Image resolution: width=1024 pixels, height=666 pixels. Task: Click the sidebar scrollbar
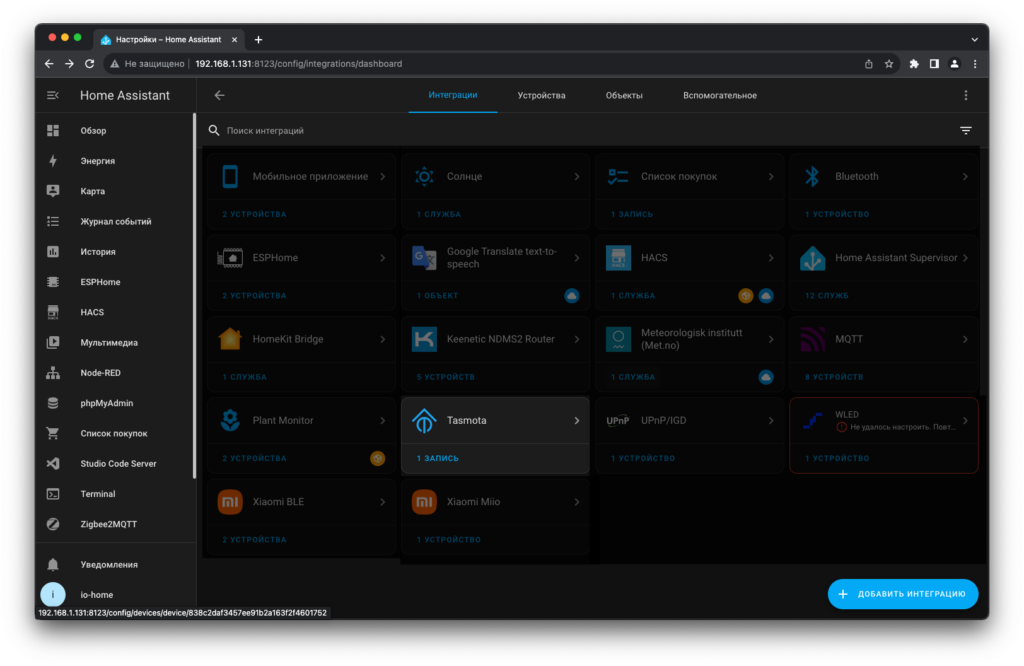pos(195,296)
